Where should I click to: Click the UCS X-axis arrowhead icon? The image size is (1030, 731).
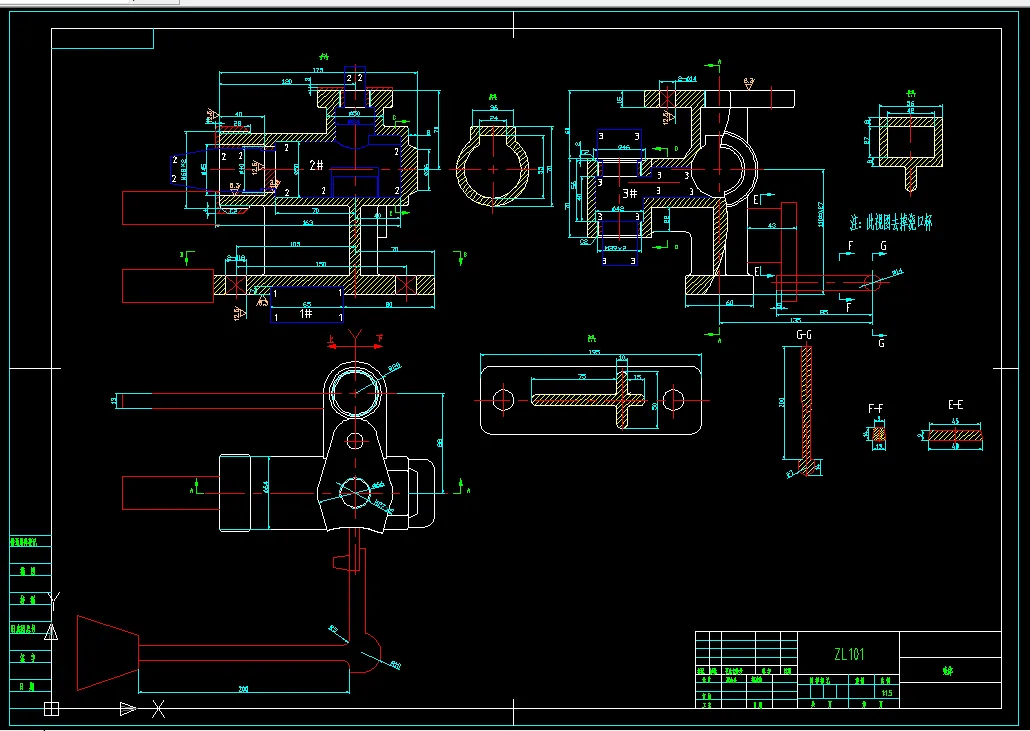pyautogui.click(x=128, y=709)
